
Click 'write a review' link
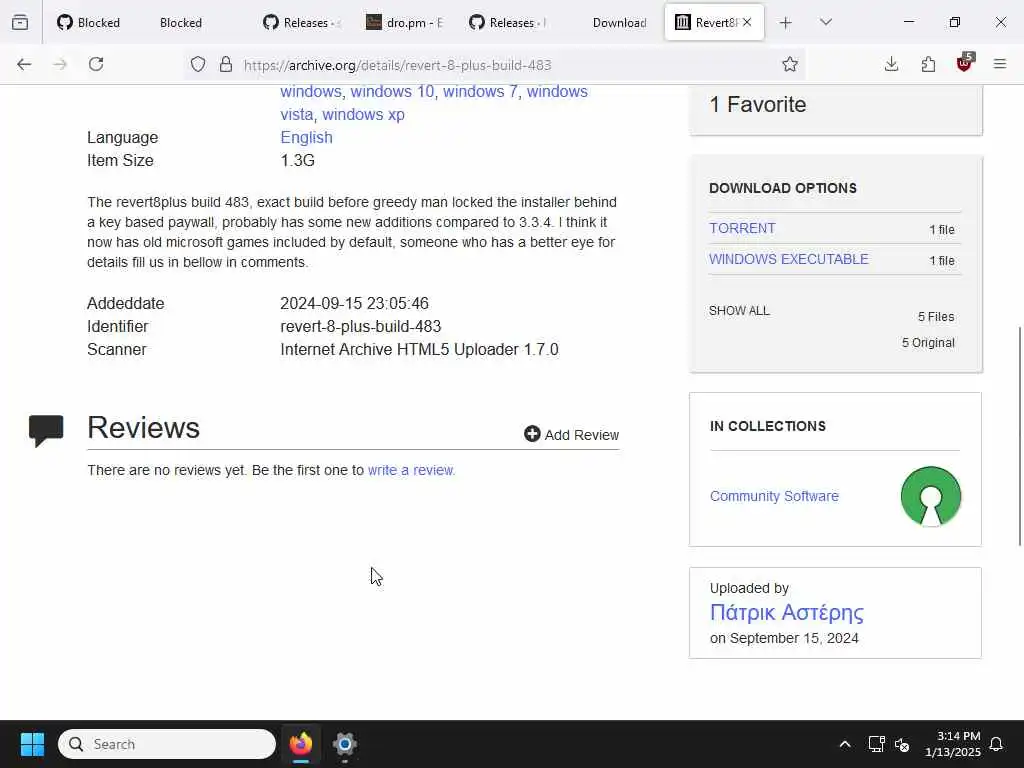point(411,470)
